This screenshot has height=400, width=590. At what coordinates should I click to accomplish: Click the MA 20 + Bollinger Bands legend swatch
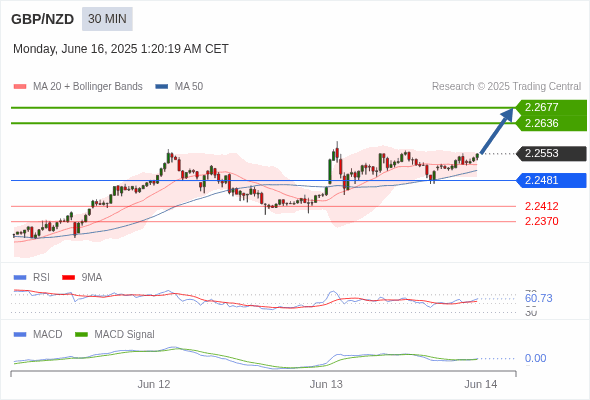pos(20,87)
